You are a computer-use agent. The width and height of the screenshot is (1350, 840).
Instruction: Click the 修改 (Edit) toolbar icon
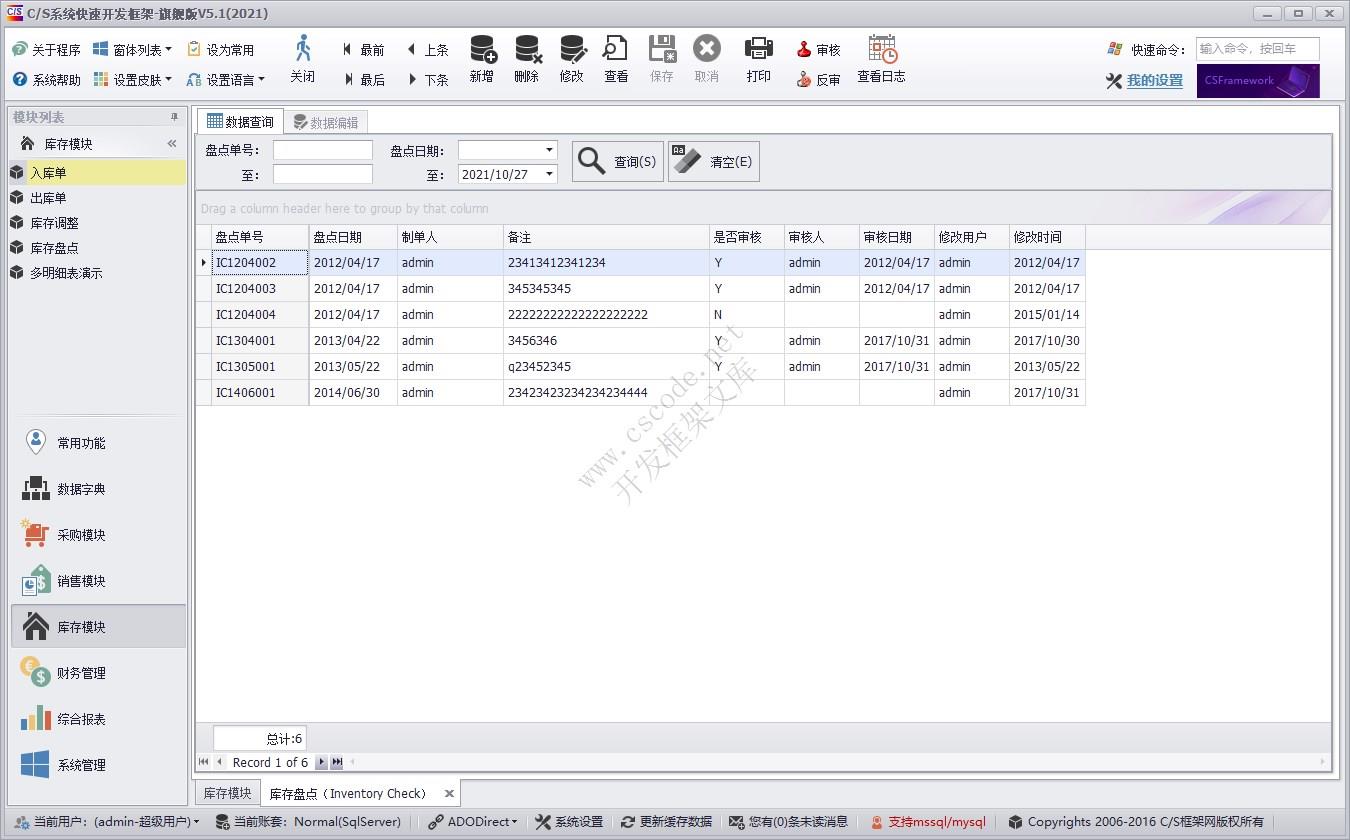(572, 50)
